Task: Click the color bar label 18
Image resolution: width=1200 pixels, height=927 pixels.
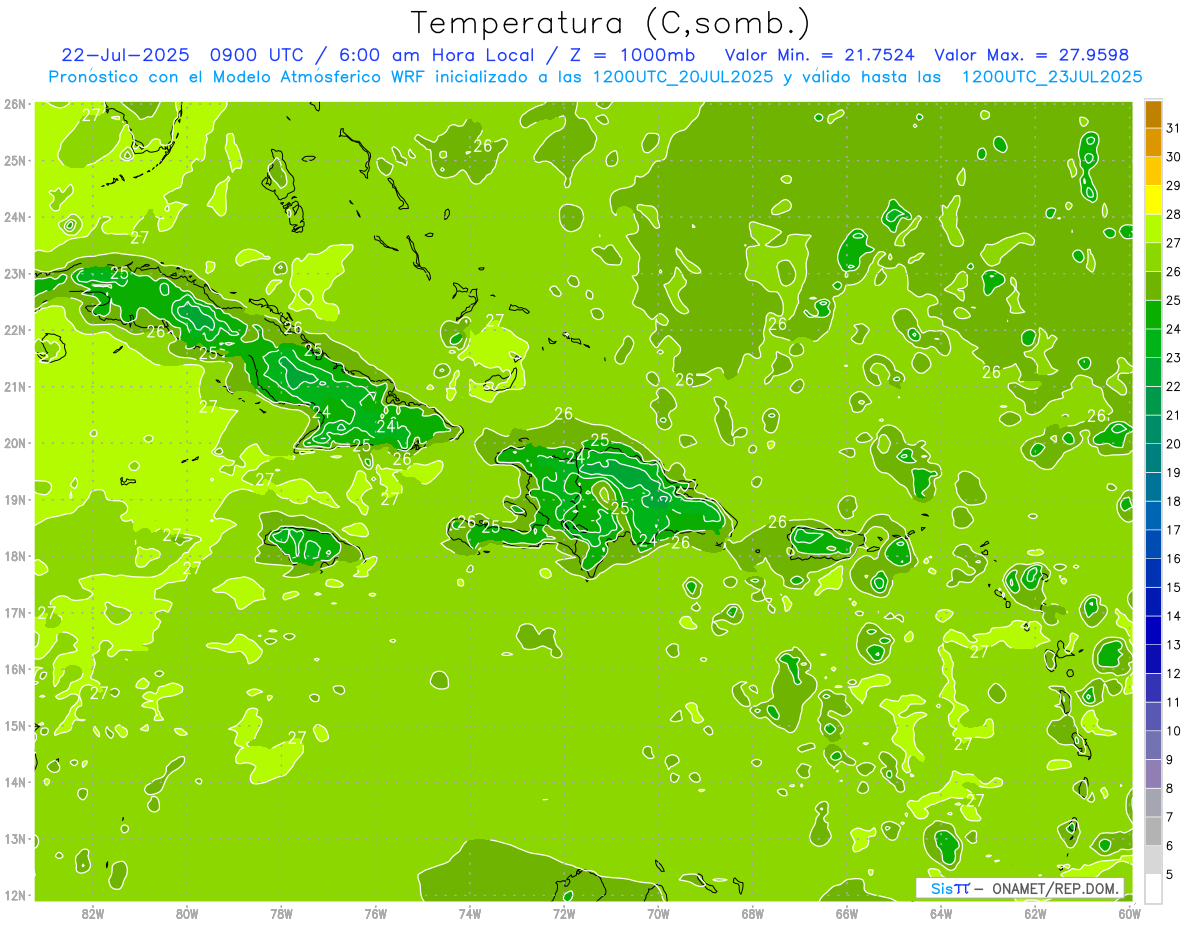Action: [1173, 501]
